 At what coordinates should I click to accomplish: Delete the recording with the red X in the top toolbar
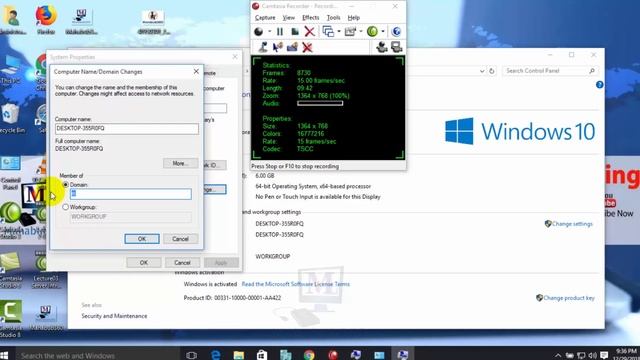pyautogui.click(x=310, y=31)
